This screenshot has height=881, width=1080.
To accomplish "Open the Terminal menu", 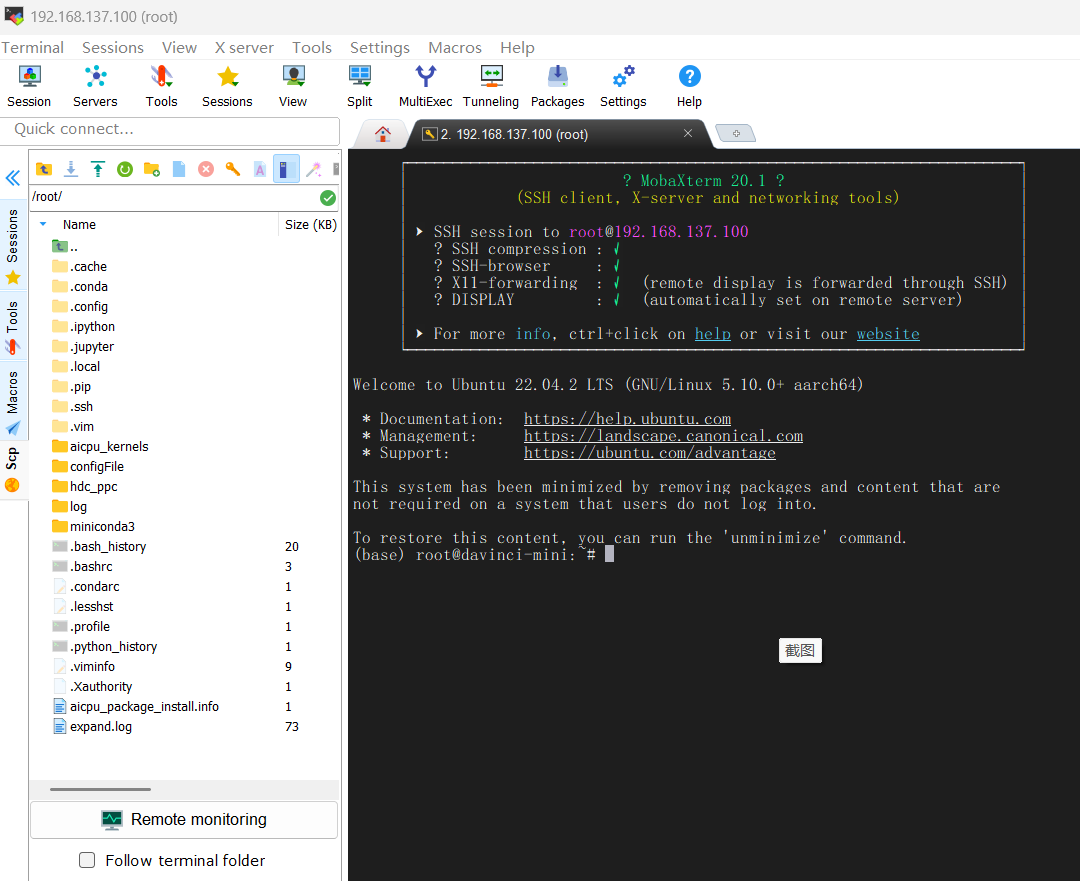I will click(32, 48).
